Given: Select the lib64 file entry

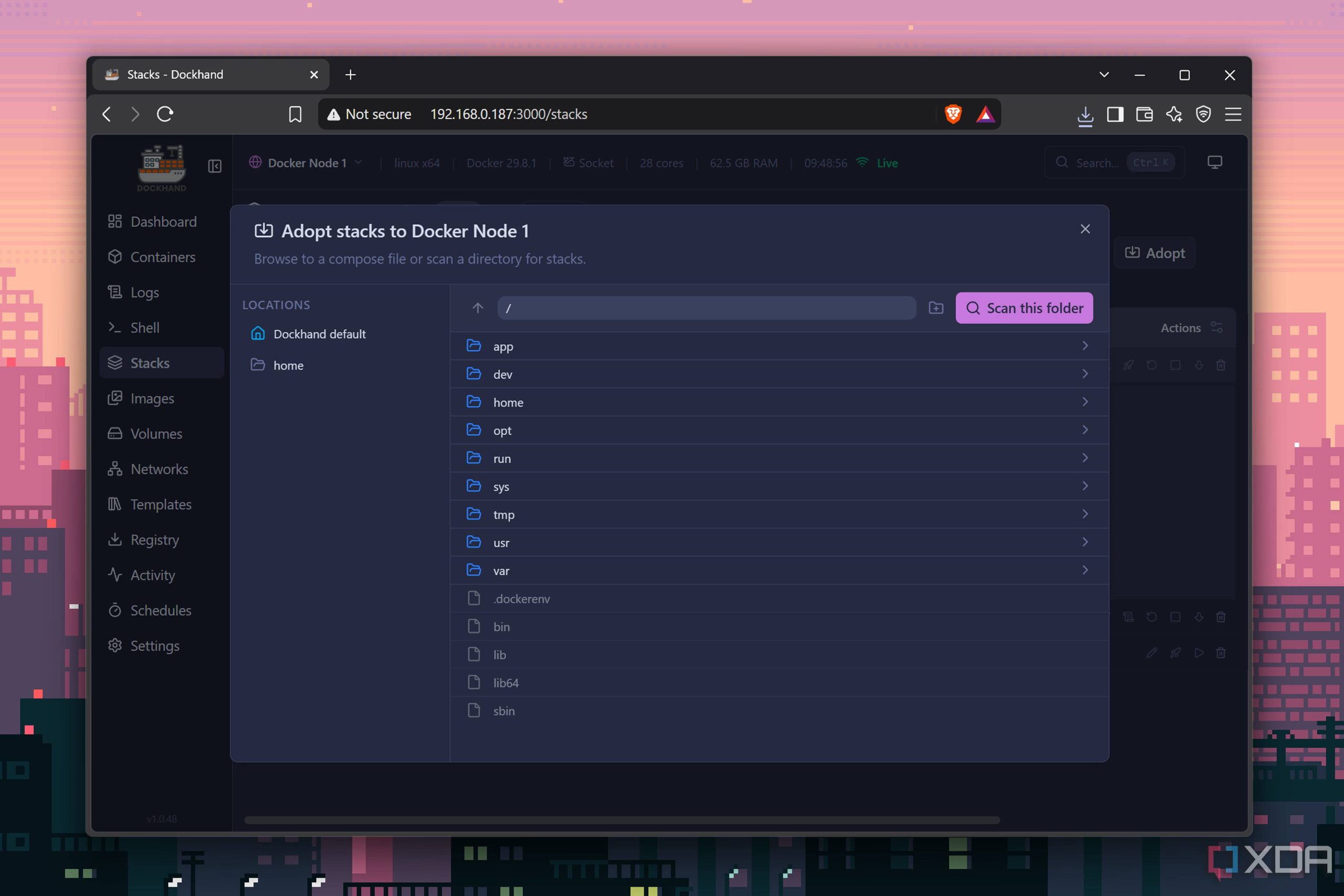Looking at the screenshot, I should [x=780, y=682].
